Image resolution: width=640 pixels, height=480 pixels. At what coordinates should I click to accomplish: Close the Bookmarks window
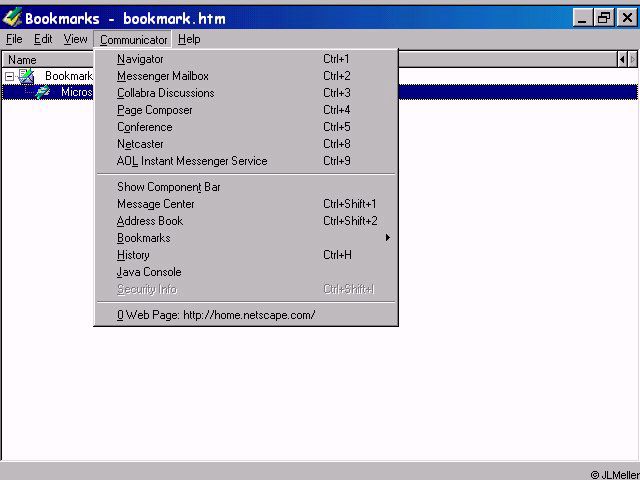point(627,18)
